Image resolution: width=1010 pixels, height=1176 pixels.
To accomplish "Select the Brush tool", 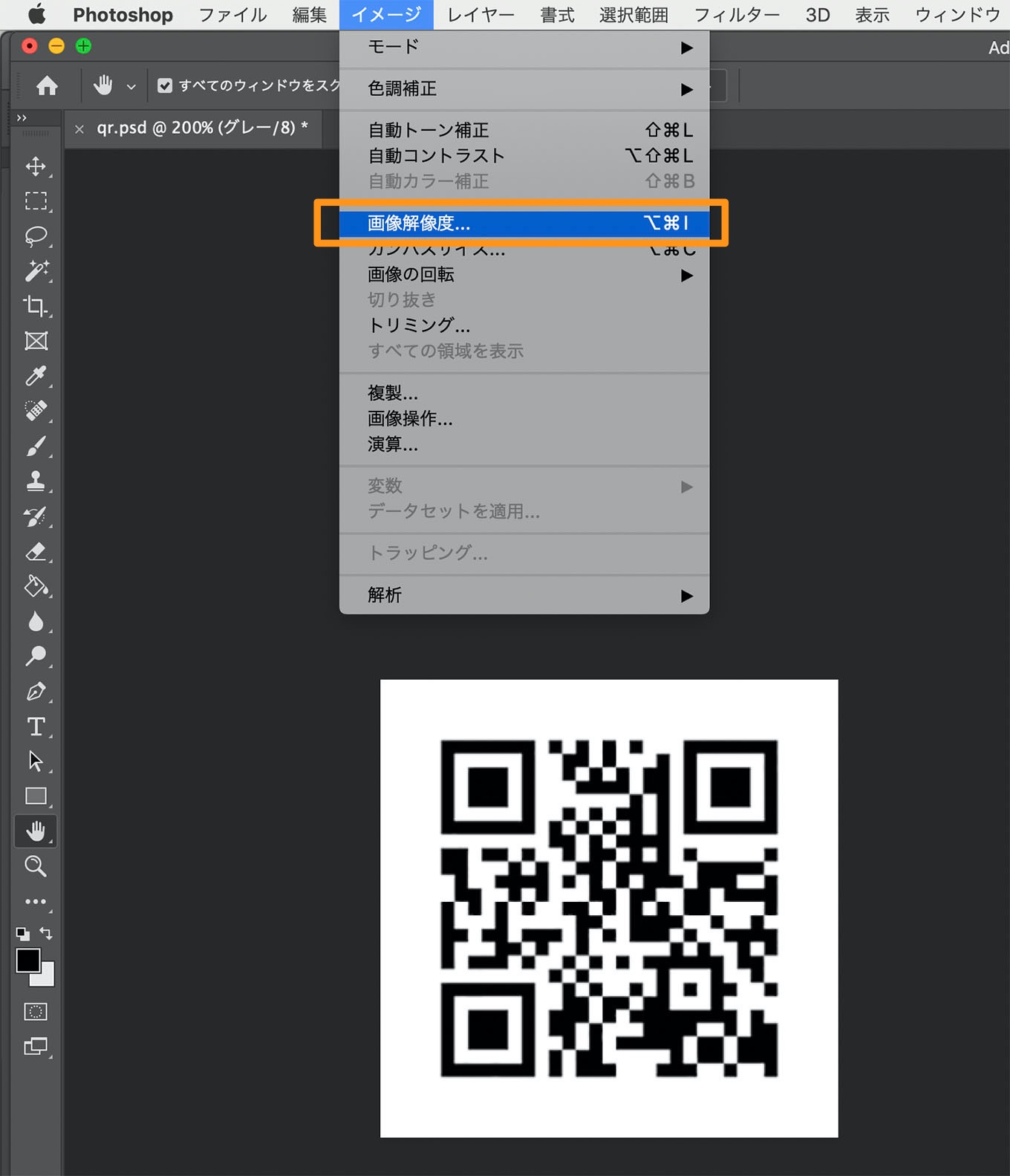I will point(36,446).
